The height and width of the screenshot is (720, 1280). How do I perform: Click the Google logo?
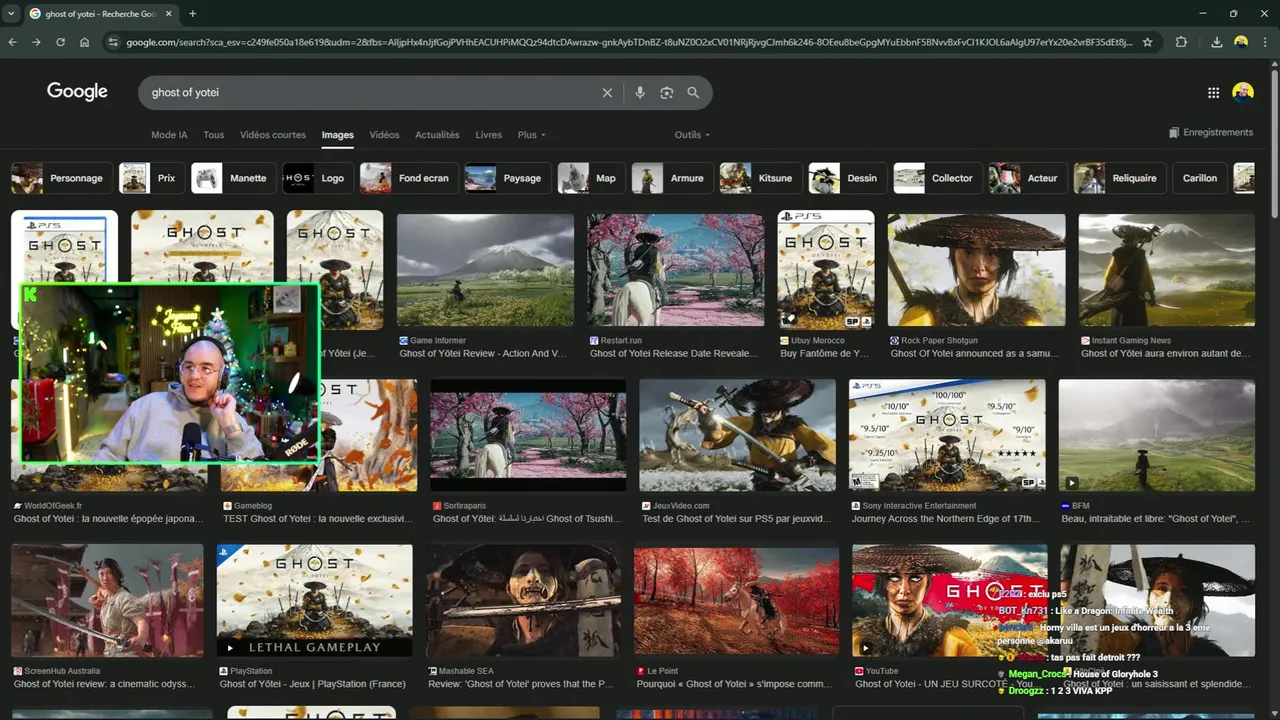(x=77, y=91)
